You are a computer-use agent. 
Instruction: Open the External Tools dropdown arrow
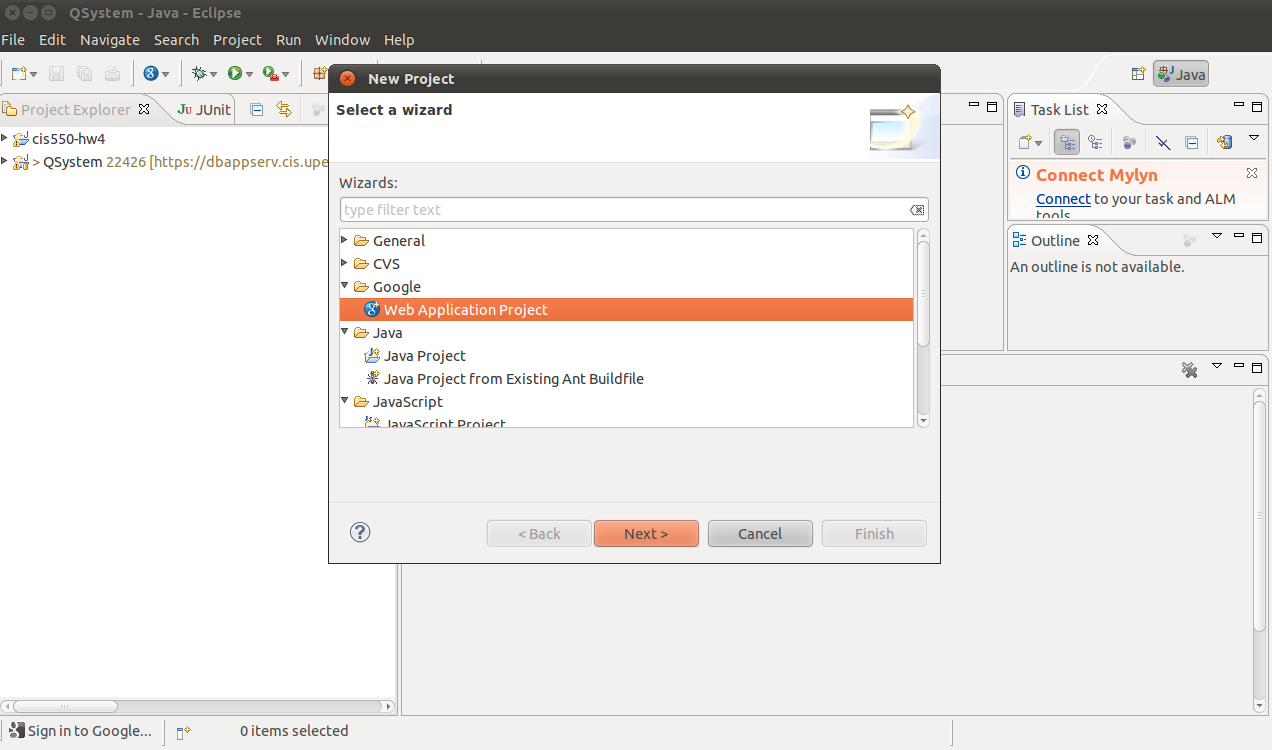pos(286,74)
